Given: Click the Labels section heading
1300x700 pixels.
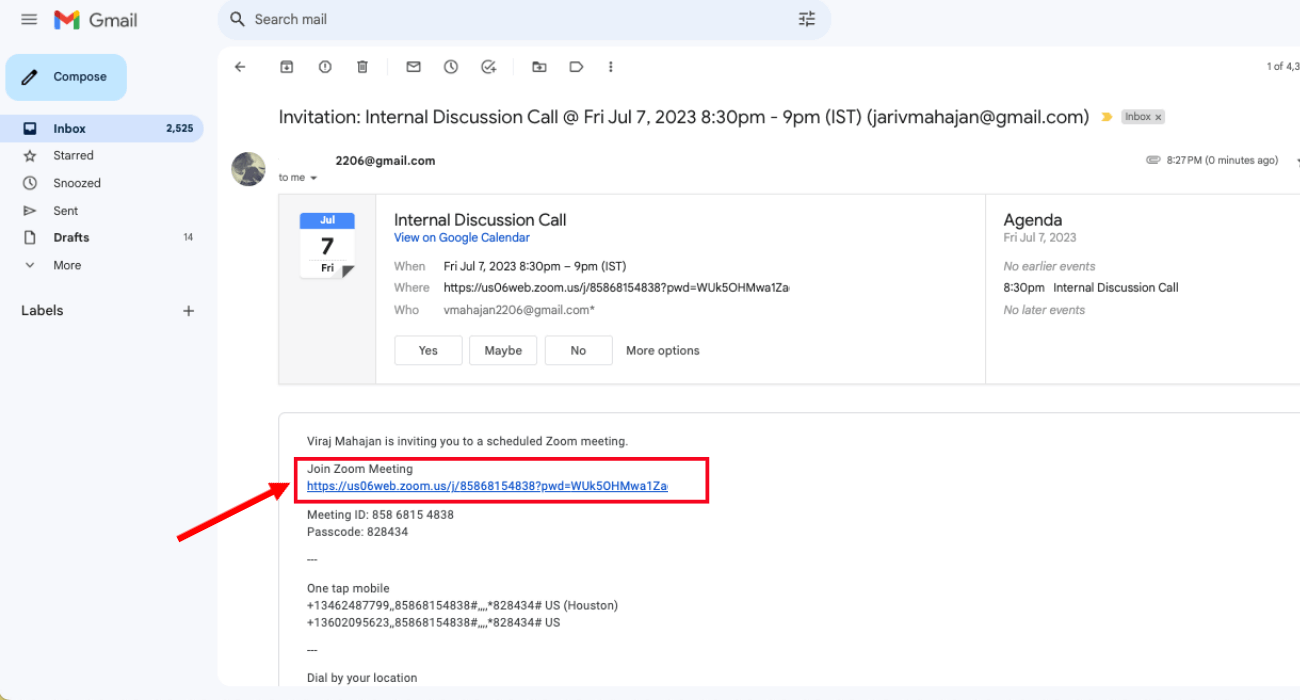Looking at the screenshot, I should pos(42,311).
